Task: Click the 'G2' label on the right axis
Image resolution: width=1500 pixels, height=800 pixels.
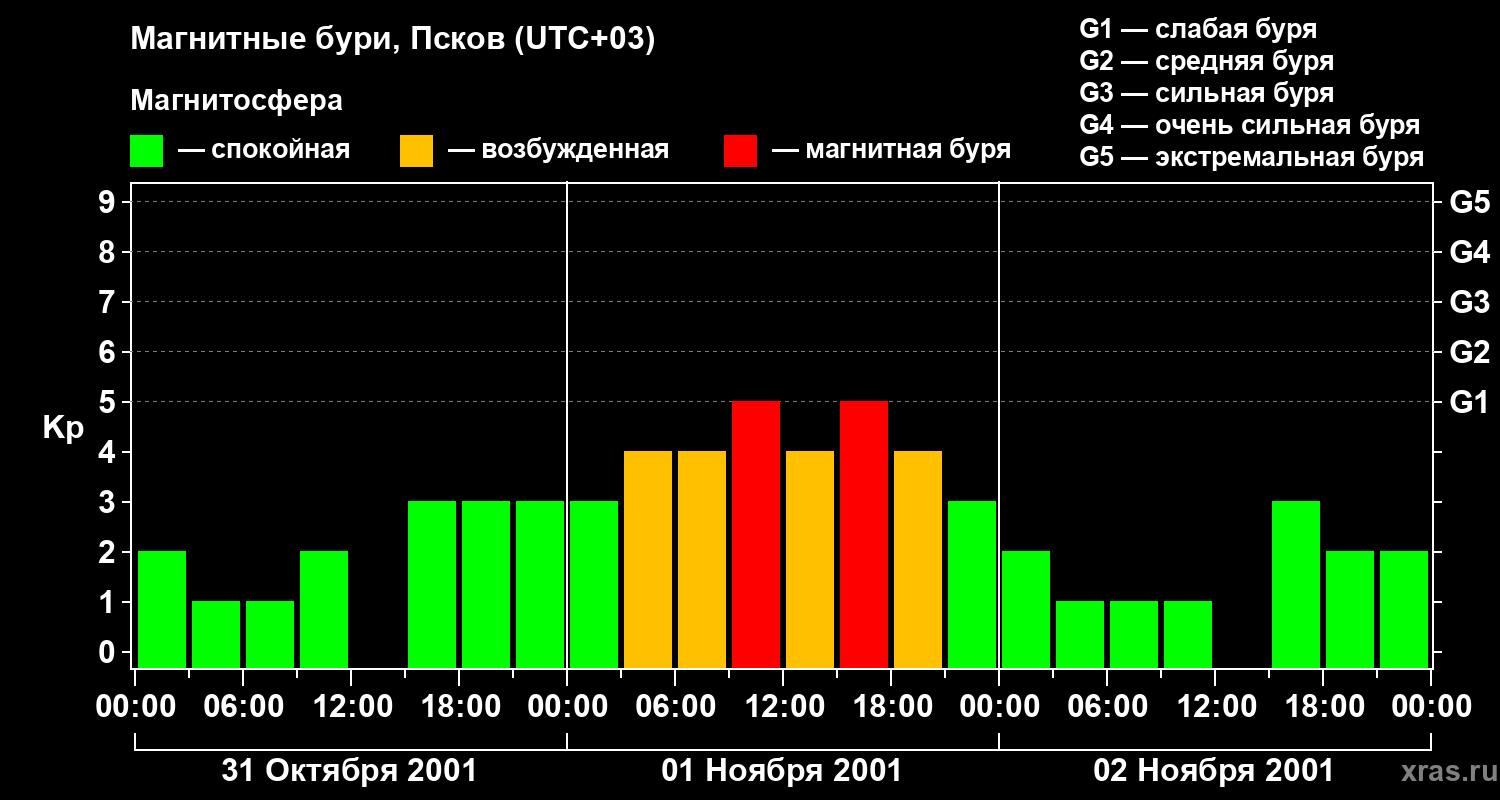Action: [1469, 352]
